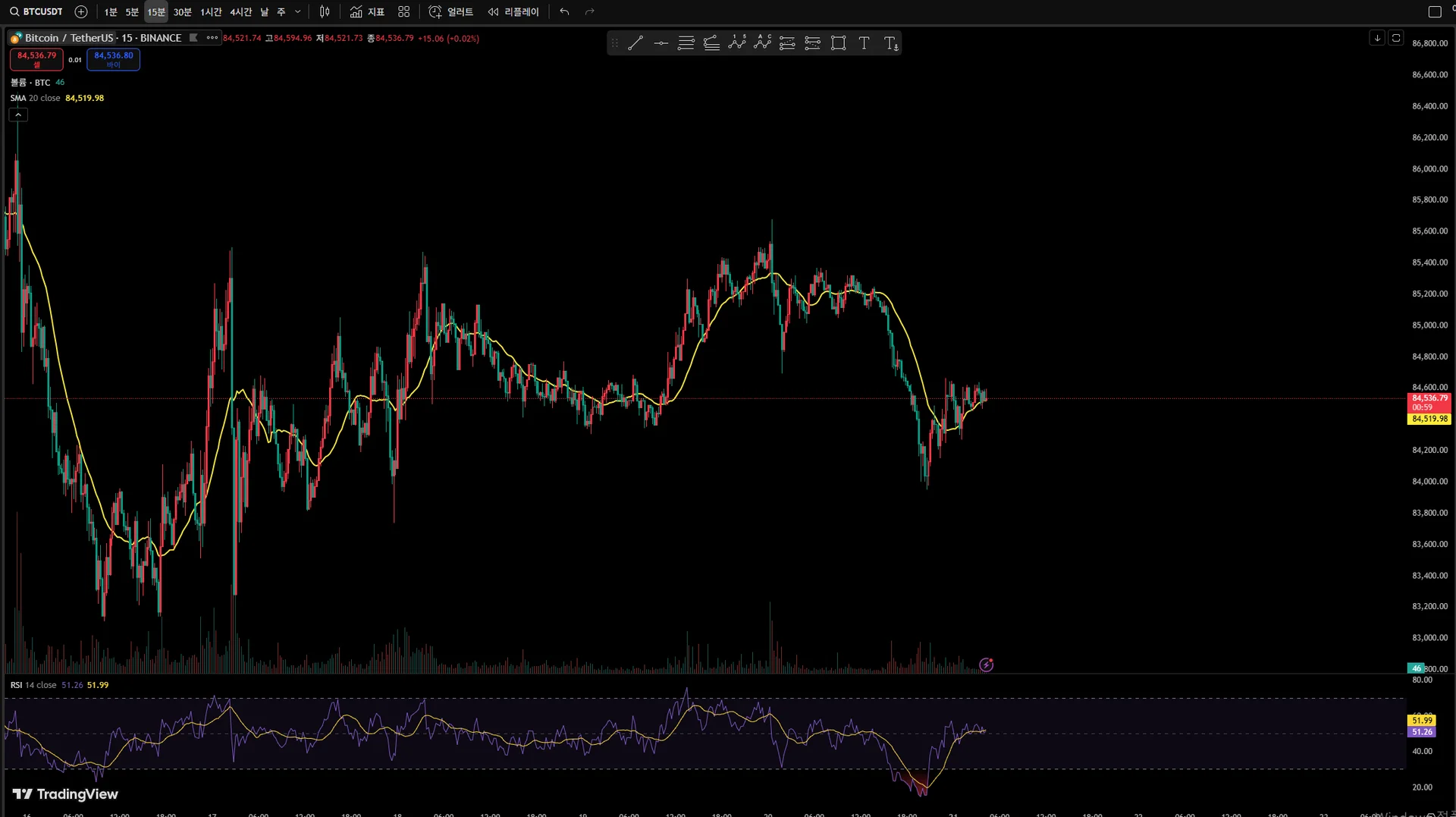
Task: Click the blue 84,536.80 buy button
Action: 113,59
